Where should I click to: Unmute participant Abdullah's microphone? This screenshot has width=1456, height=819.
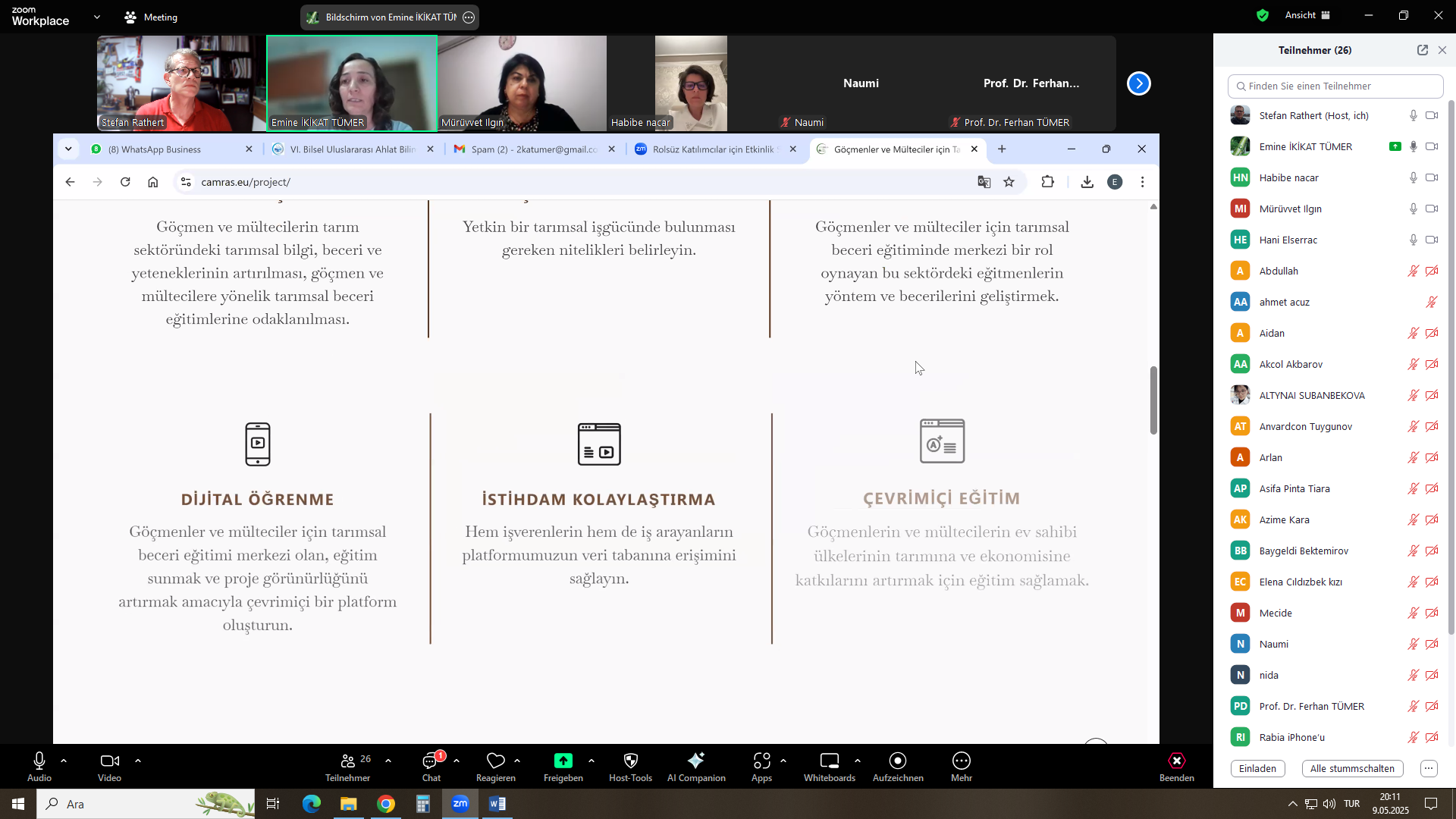click(x=1413, y=271)
